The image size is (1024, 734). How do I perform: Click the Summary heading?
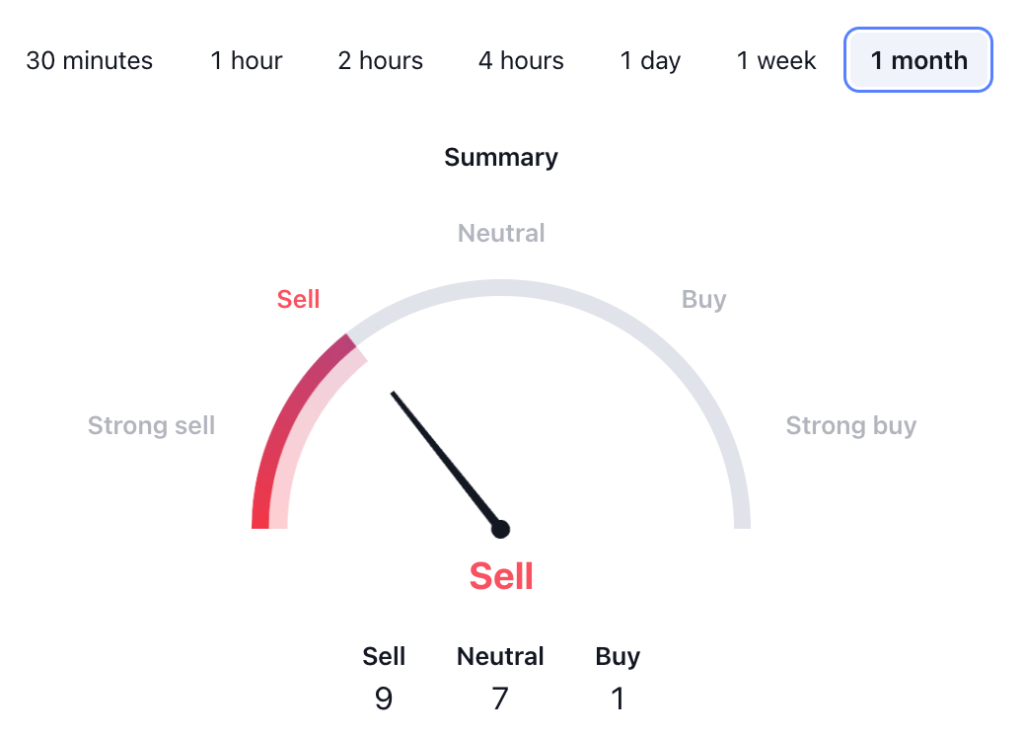(501, 157)
